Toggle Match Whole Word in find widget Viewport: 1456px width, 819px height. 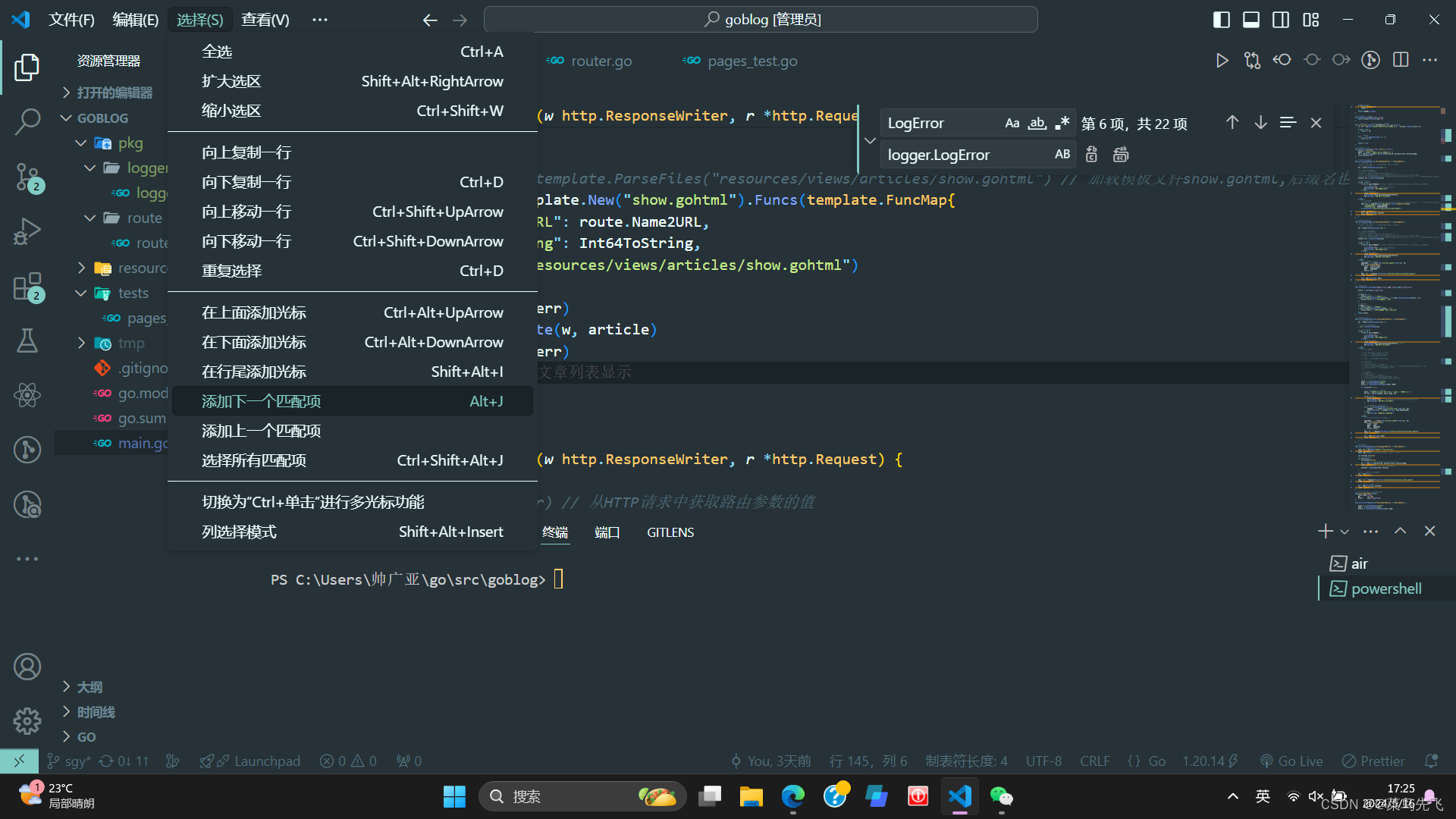point(1037,123)
